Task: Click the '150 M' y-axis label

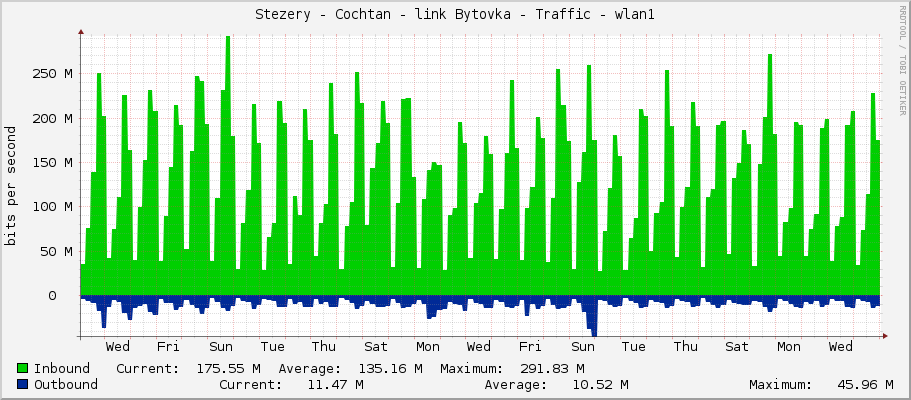Action: coord(52,163)
